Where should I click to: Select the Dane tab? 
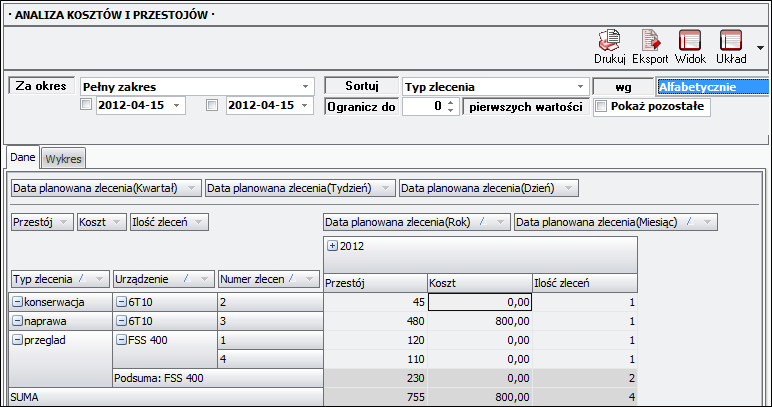[23, 157]
